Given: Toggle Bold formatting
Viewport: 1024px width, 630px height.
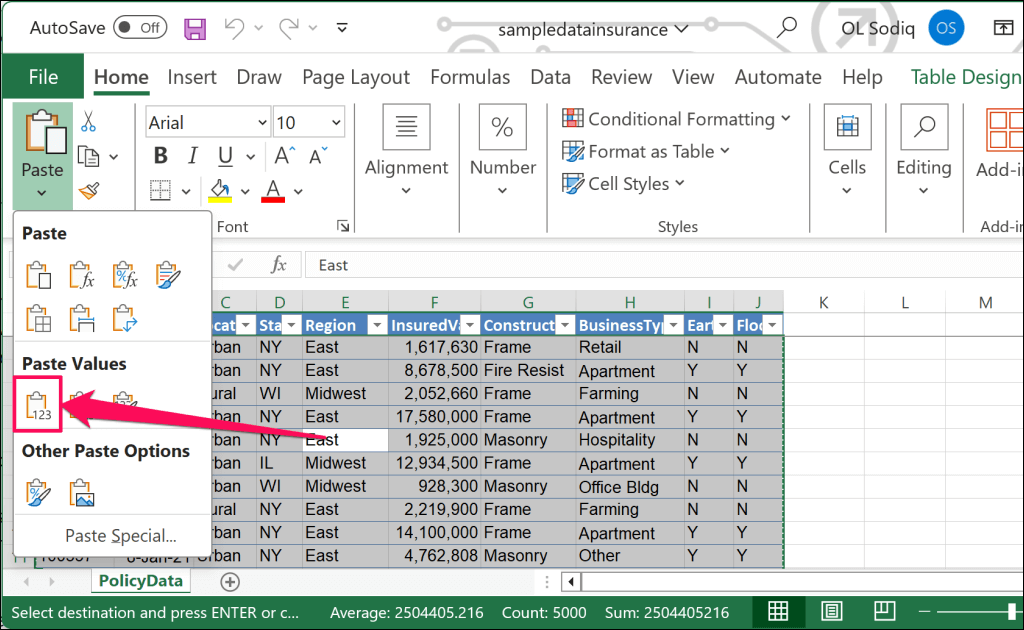Looking at the screenshot, I should (160, 156).
